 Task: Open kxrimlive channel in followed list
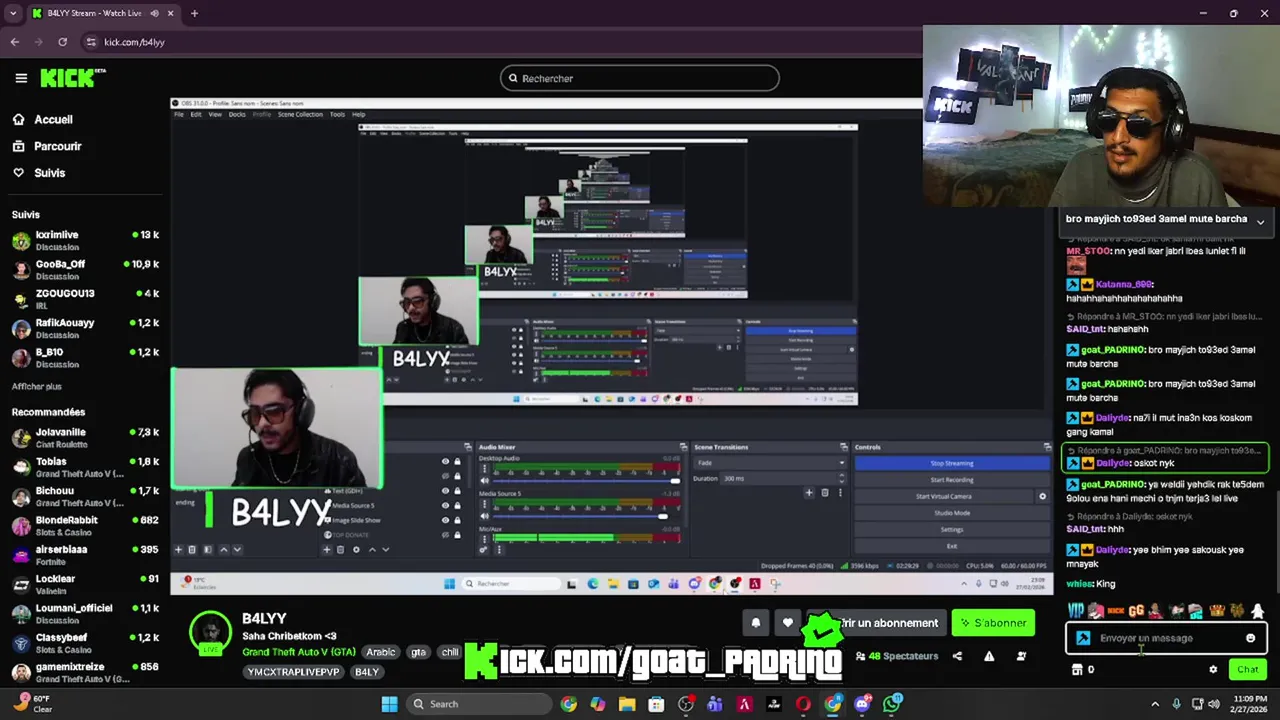(85, 240)
